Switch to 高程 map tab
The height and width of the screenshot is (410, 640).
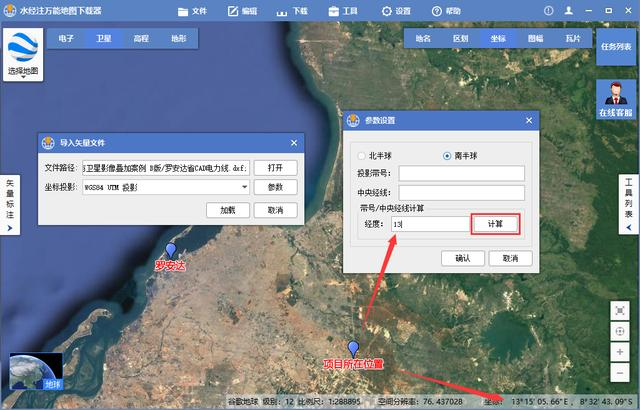coord(141,39)
